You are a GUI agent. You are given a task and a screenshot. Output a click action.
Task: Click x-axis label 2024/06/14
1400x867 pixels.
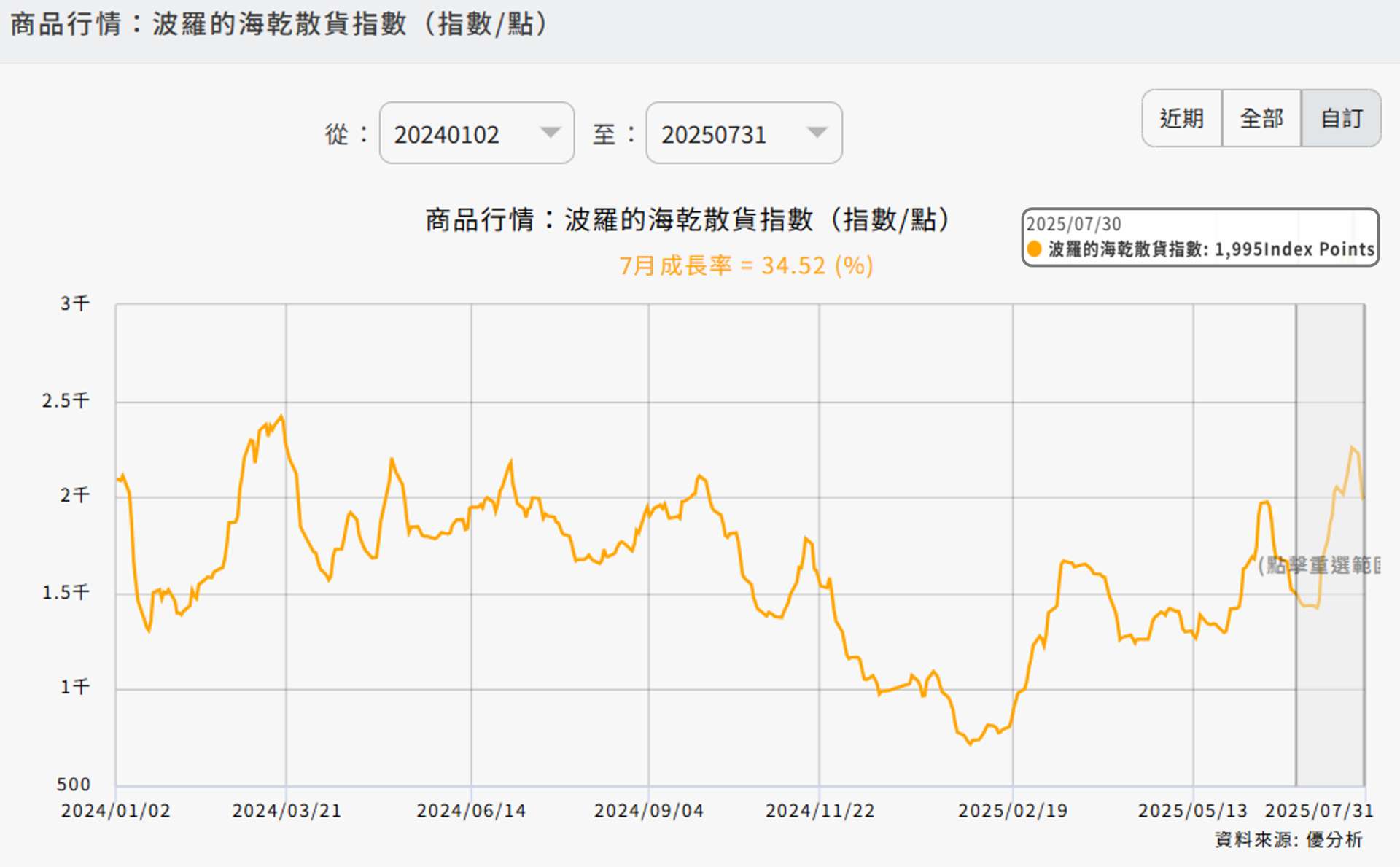pos(471,811)
